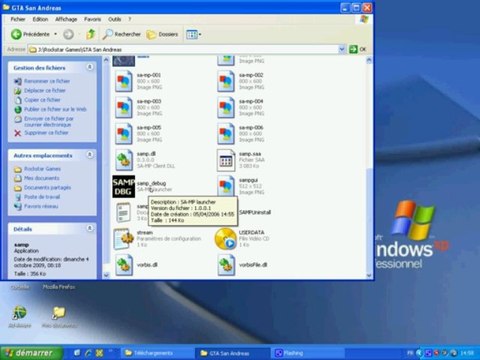Screen dimensions: 480x360
Task: Click the third quick launch icon
Action: (x=99, y=353)
